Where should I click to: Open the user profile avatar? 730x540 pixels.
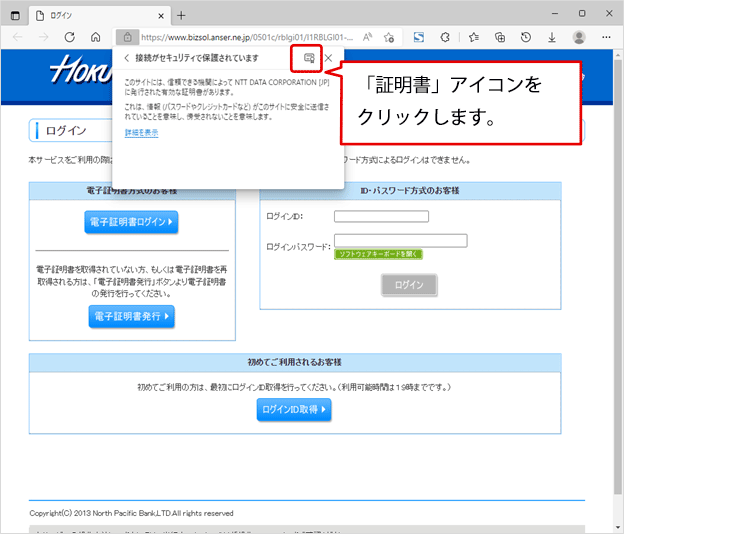coord(579,36)
